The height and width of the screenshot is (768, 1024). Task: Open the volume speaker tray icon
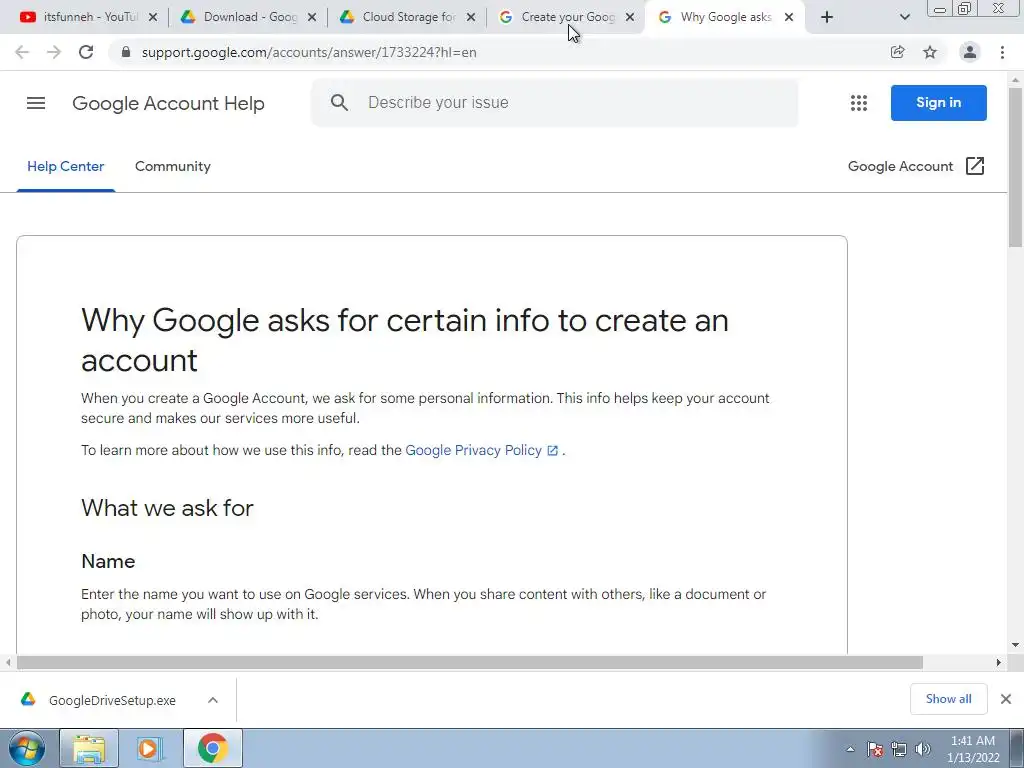tap(923, 749)
